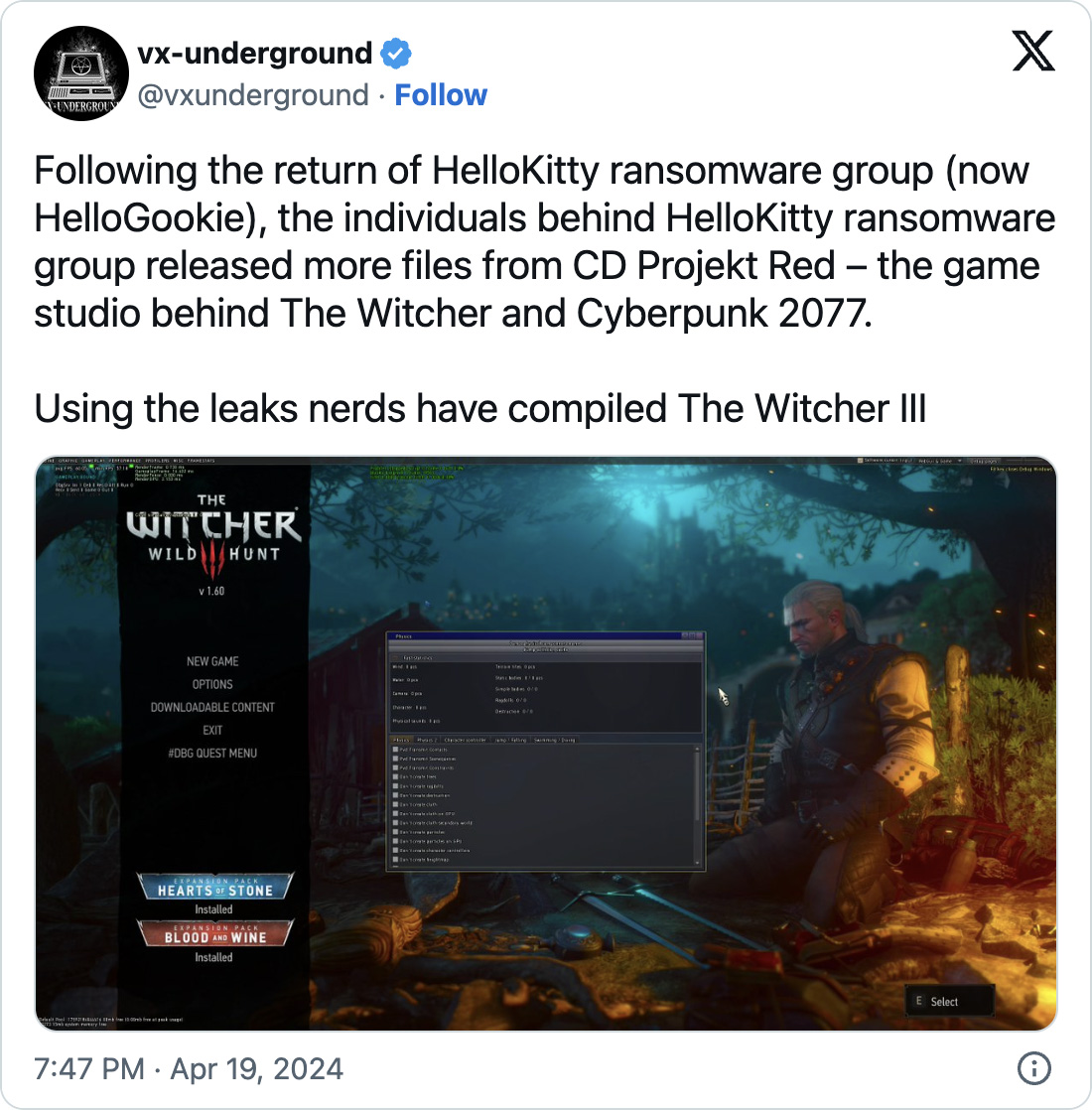Open the dropdown arrow beside Debug pages
Screen dimensions: 1092x1110
[x=960, y=460]
